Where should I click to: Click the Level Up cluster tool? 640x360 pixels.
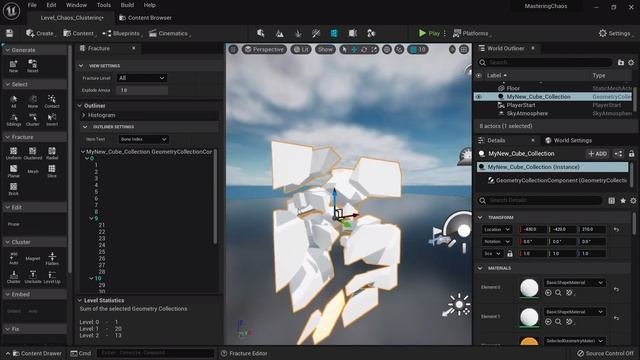[52, 276]
